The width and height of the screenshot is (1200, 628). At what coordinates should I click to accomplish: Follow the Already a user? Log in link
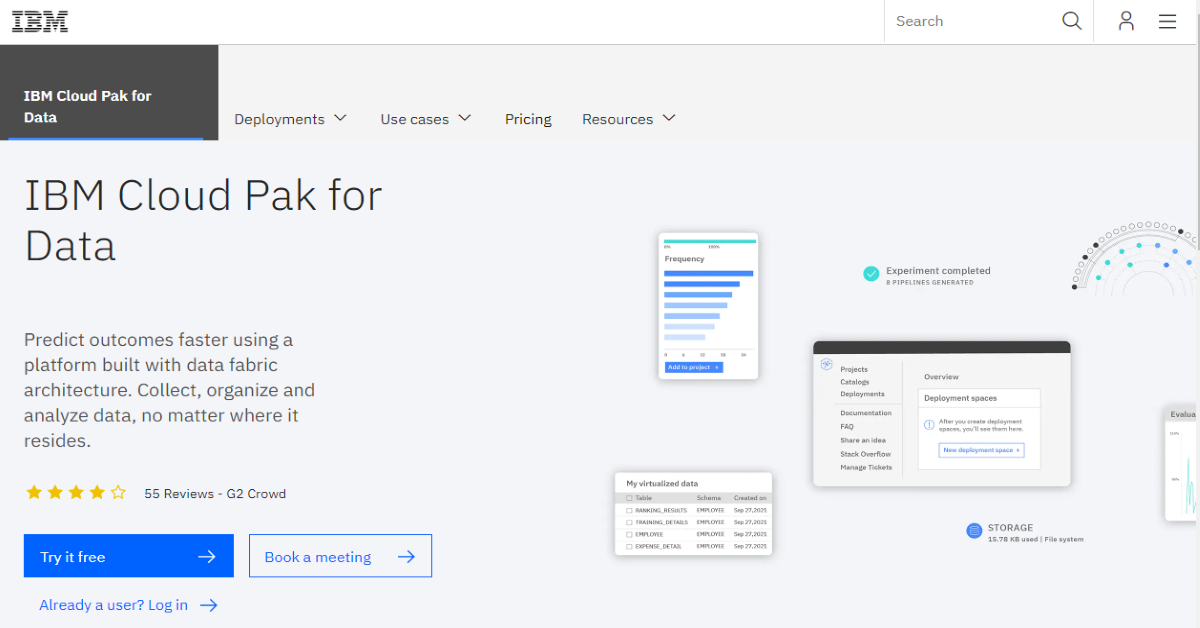point(128,605)
